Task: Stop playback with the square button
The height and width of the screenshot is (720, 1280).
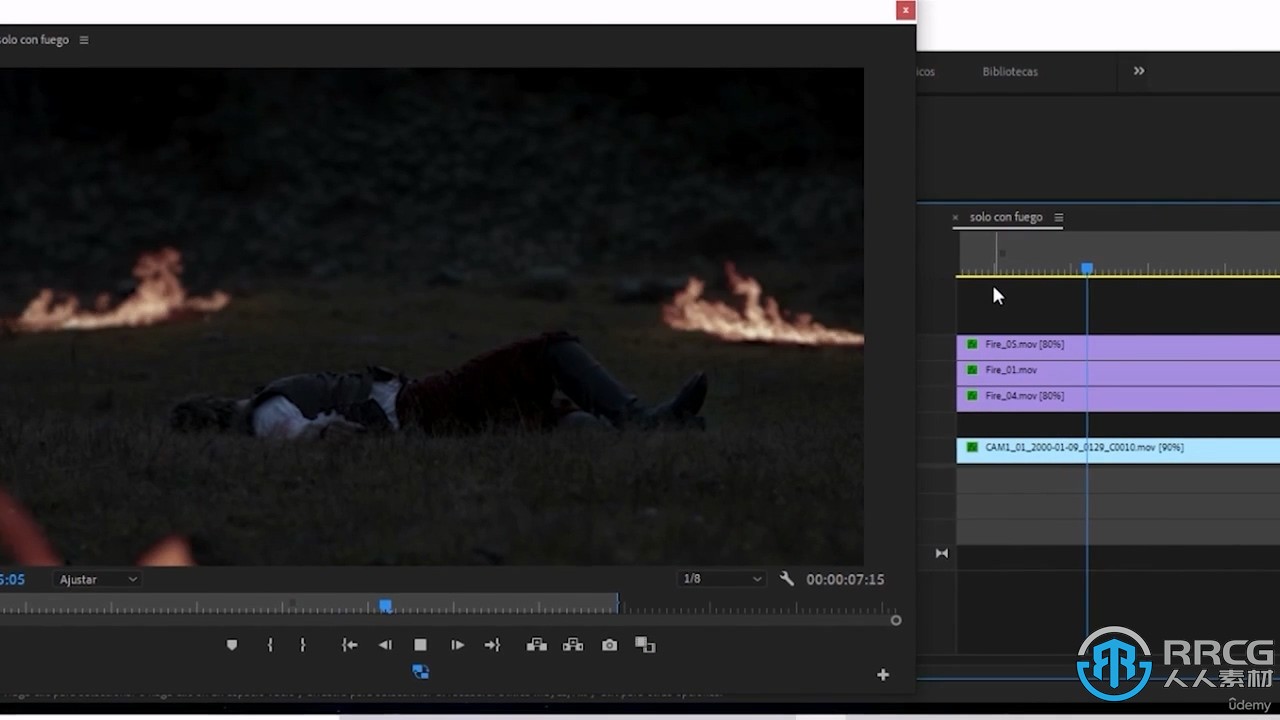Action: [421, 645]
